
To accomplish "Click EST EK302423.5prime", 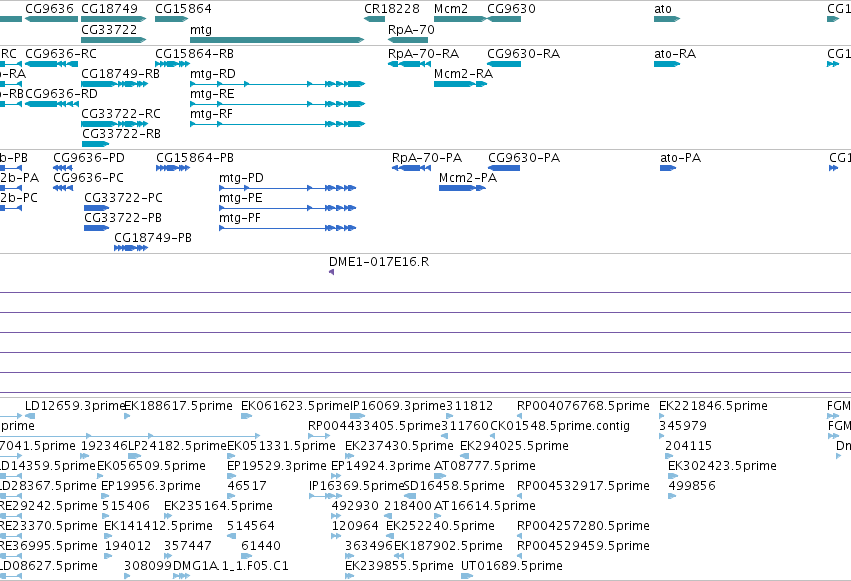I will click(722, 466).
